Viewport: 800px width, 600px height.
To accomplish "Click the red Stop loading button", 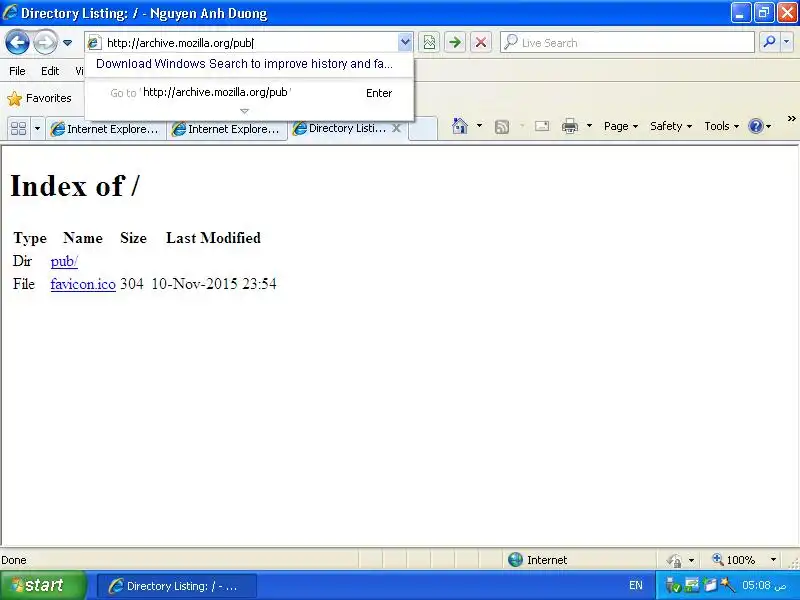I will click(481, 42).
